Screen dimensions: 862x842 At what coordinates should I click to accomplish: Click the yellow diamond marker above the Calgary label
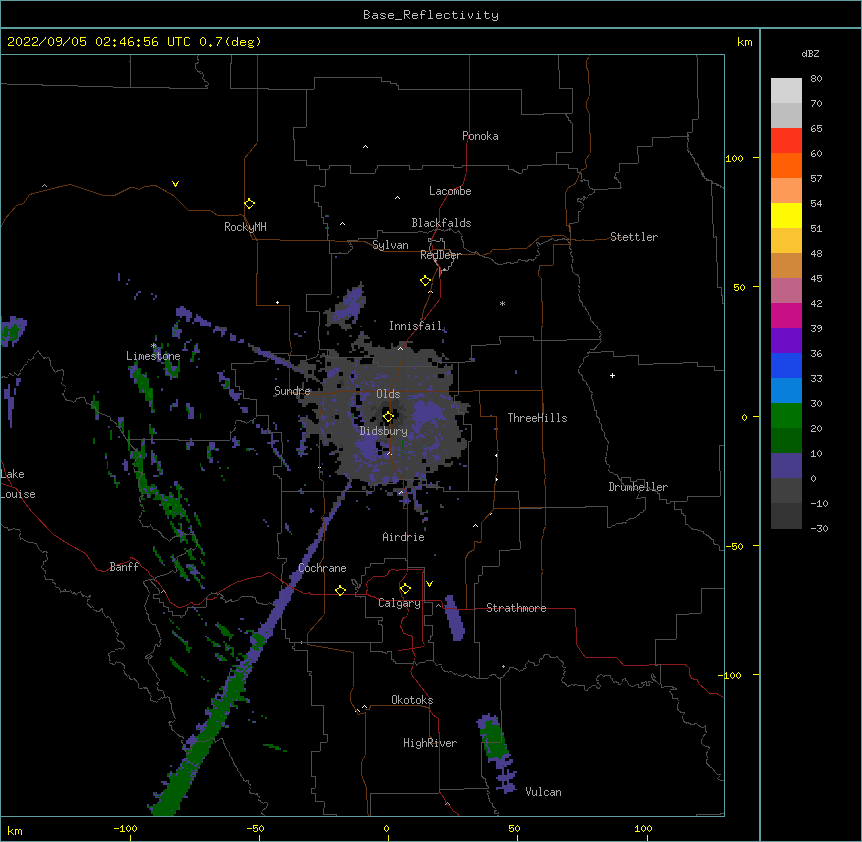[x=405, y=589]
